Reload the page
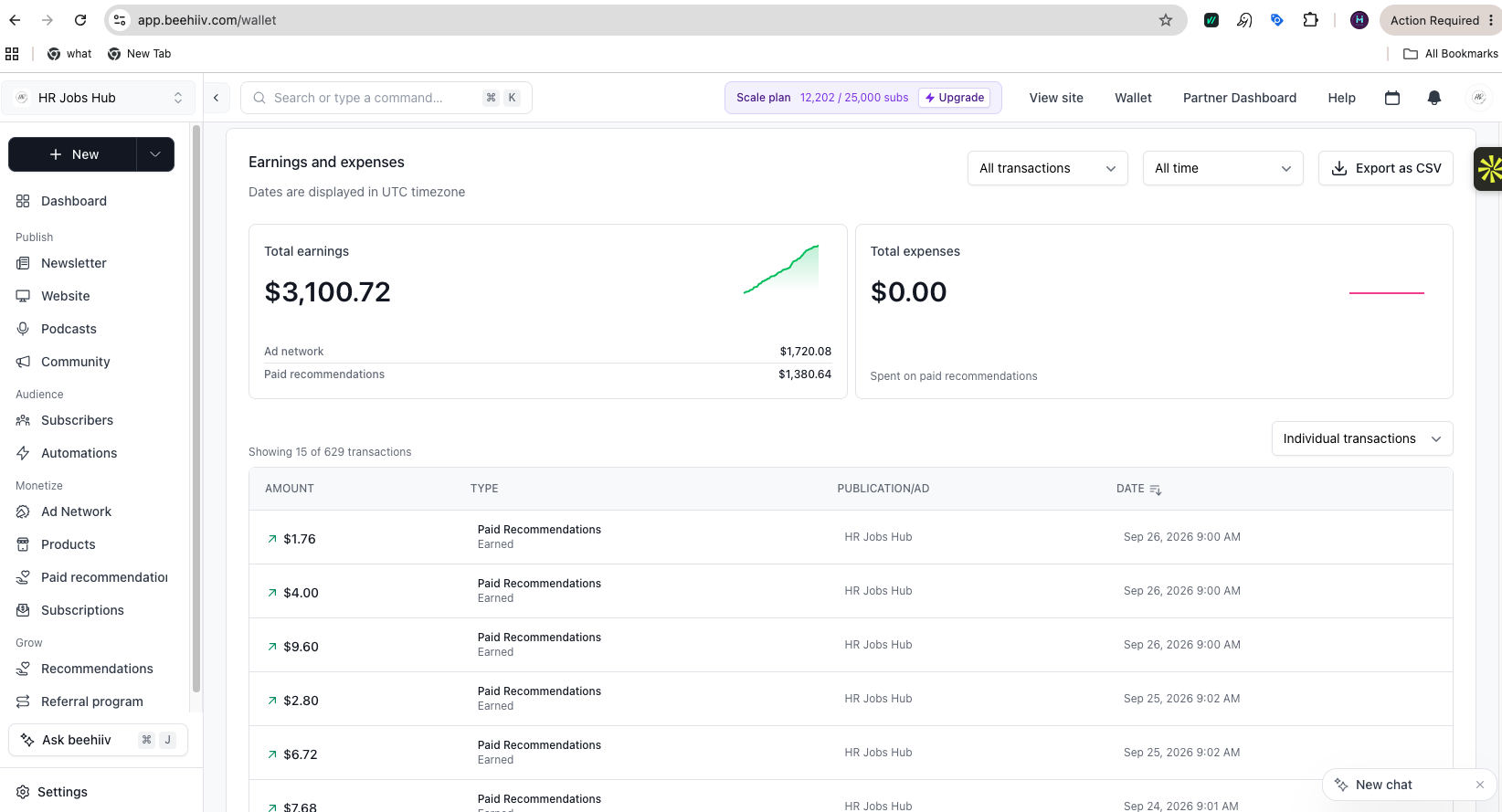Screen dimensions: 1502x812 click(x=80, y=20)
